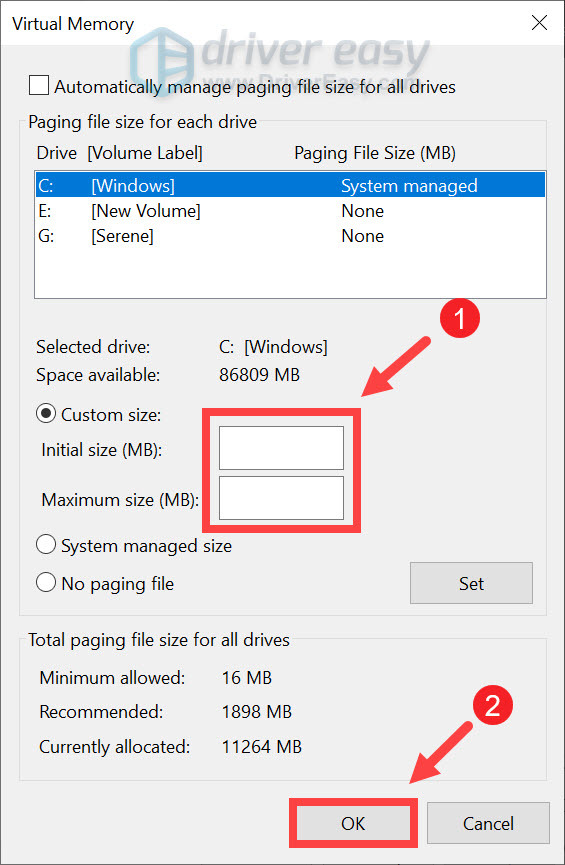Focus the Initial size (MB) field
This screenshot has width=565, height=865.
tap(281, 448)
